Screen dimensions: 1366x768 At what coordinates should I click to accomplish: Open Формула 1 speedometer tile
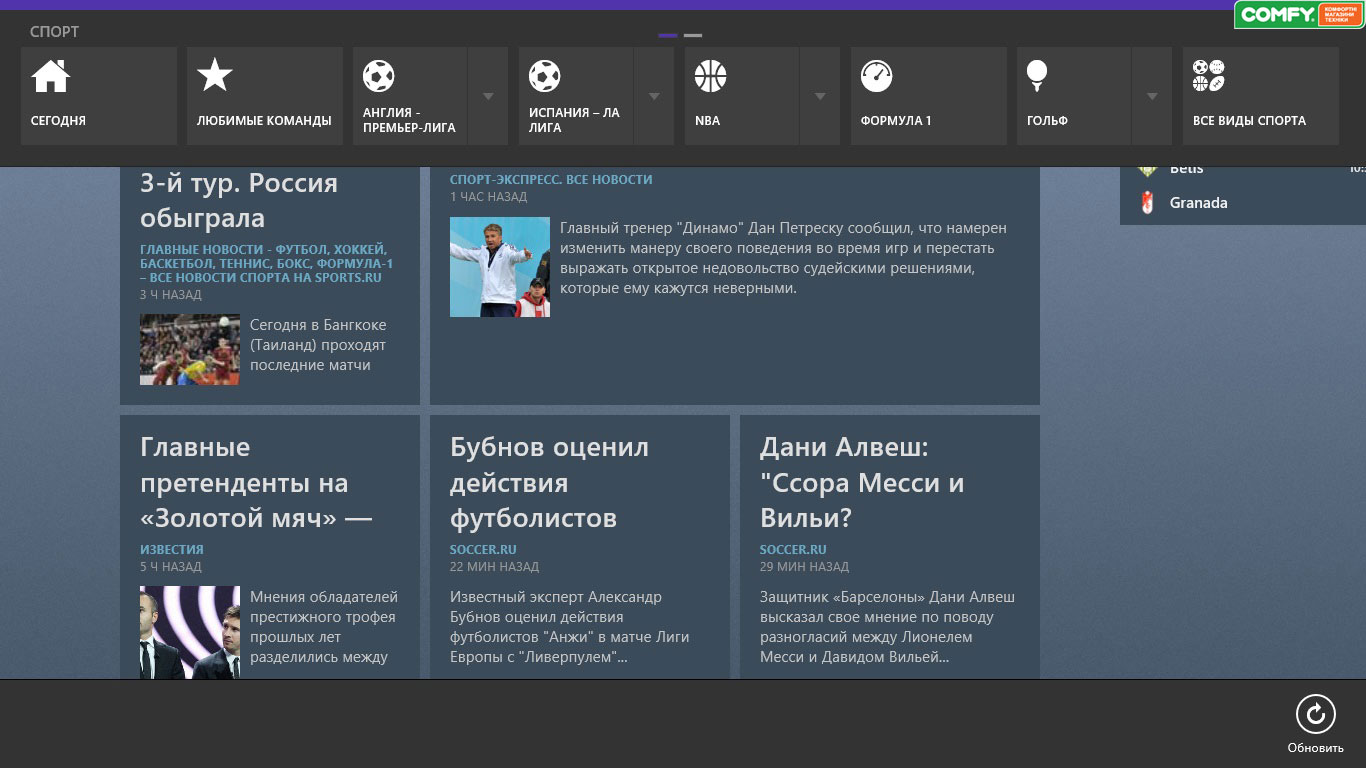click(x=929, y=96)
